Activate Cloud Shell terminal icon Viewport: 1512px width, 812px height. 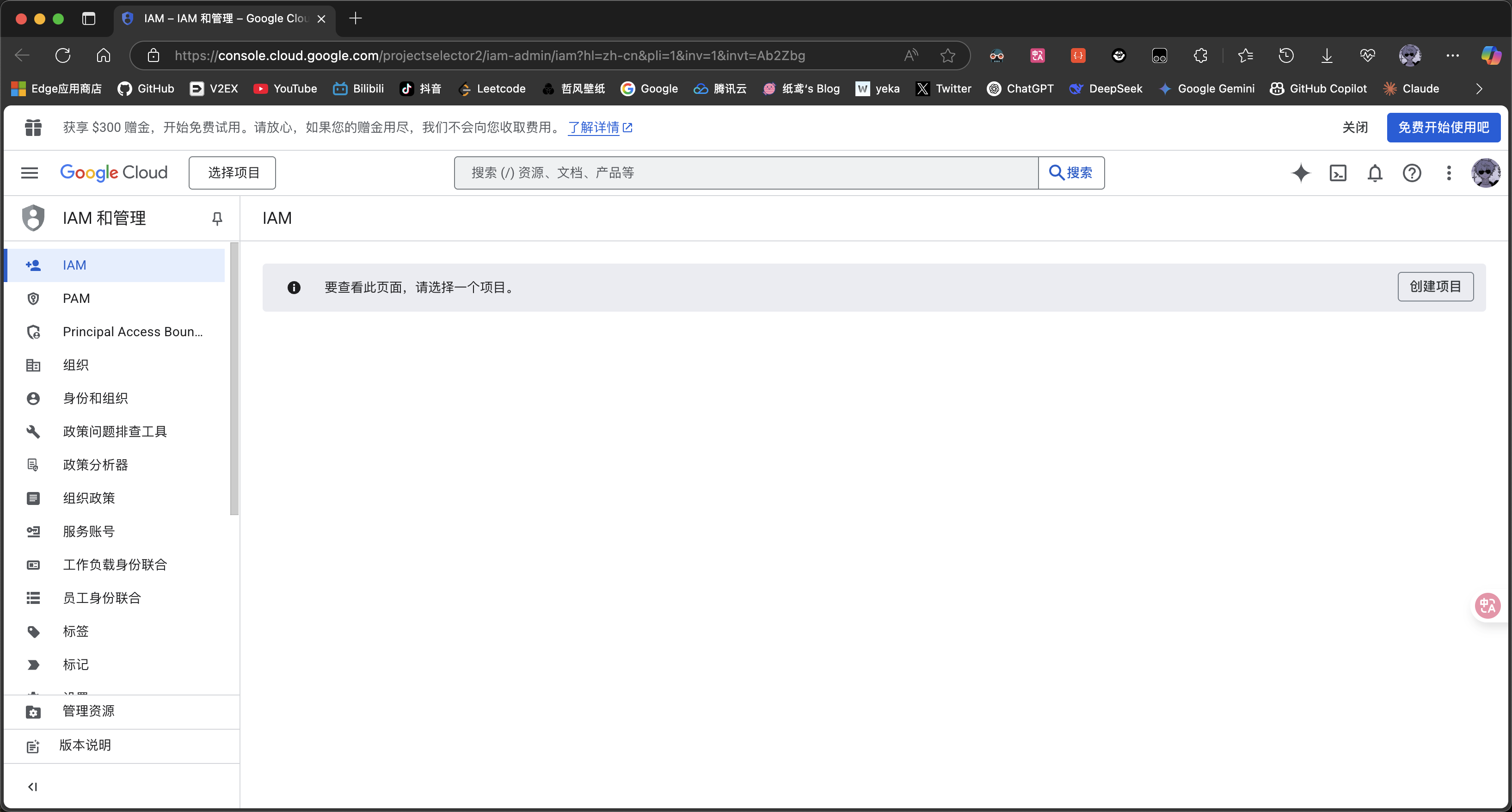pos(1338,172)
